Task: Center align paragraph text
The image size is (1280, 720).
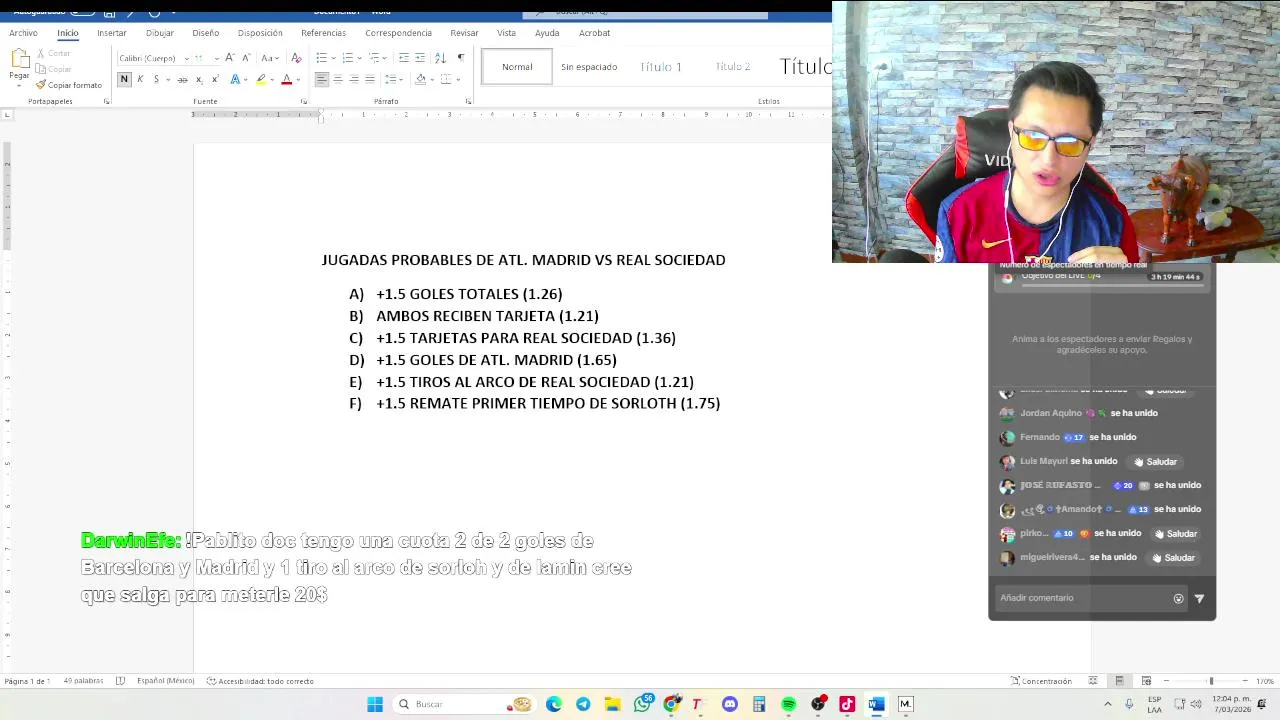Action: (x=337, y=79)
